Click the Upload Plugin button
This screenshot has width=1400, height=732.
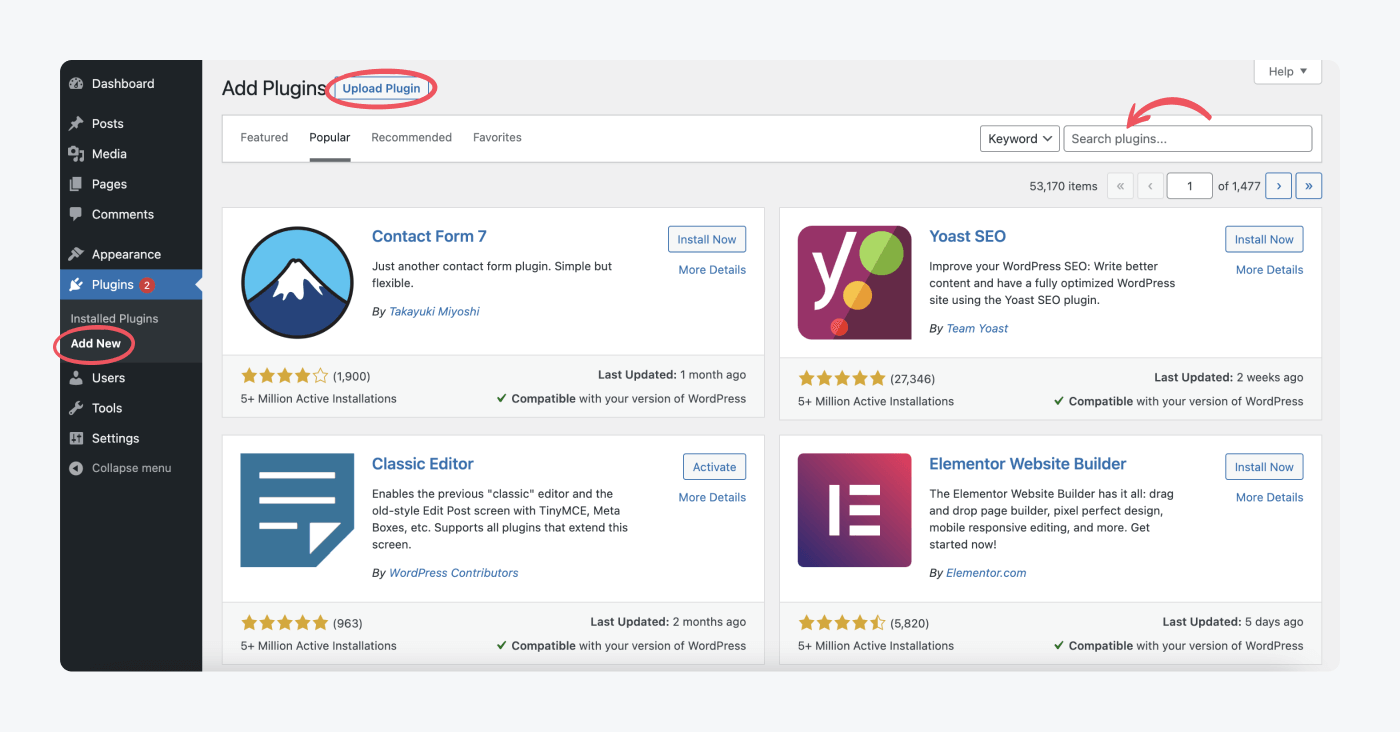pos(381,88)
